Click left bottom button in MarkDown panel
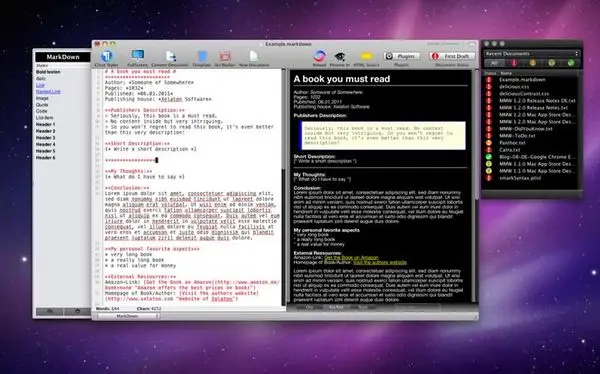Image resolution: width=600 pixels, height=374 pixels. tap(50, 312)
